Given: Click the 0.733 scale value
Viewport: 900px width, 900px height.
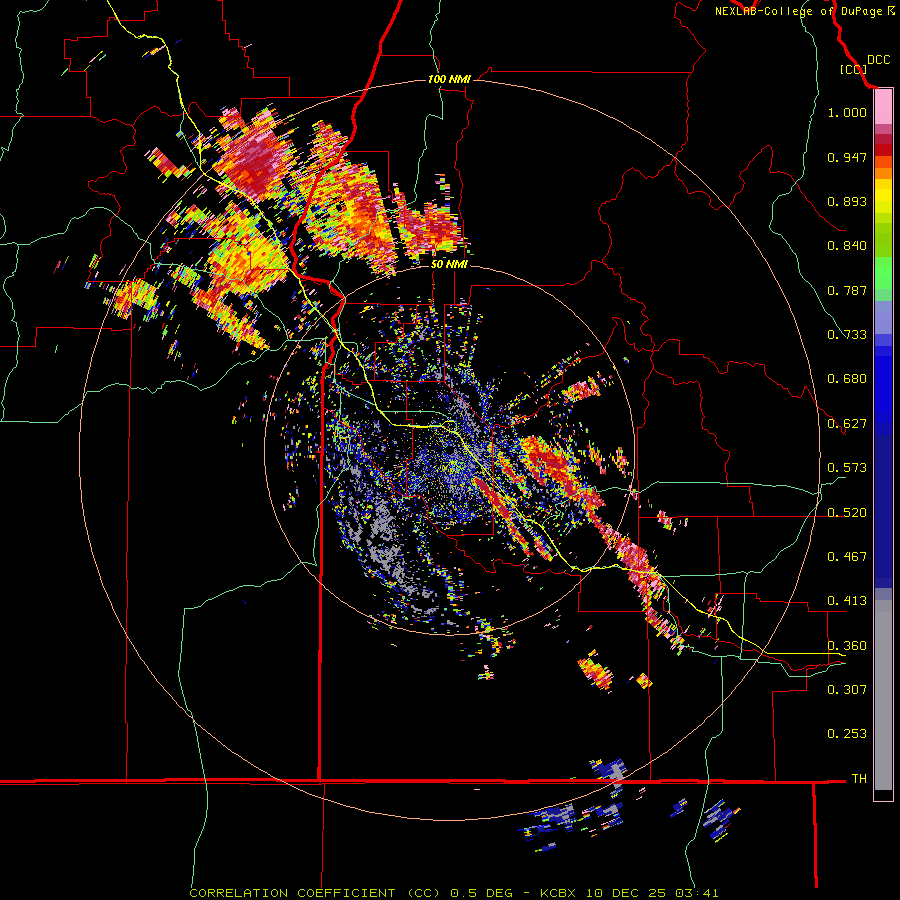Looking at the screenshot, I should pos(847,335).
